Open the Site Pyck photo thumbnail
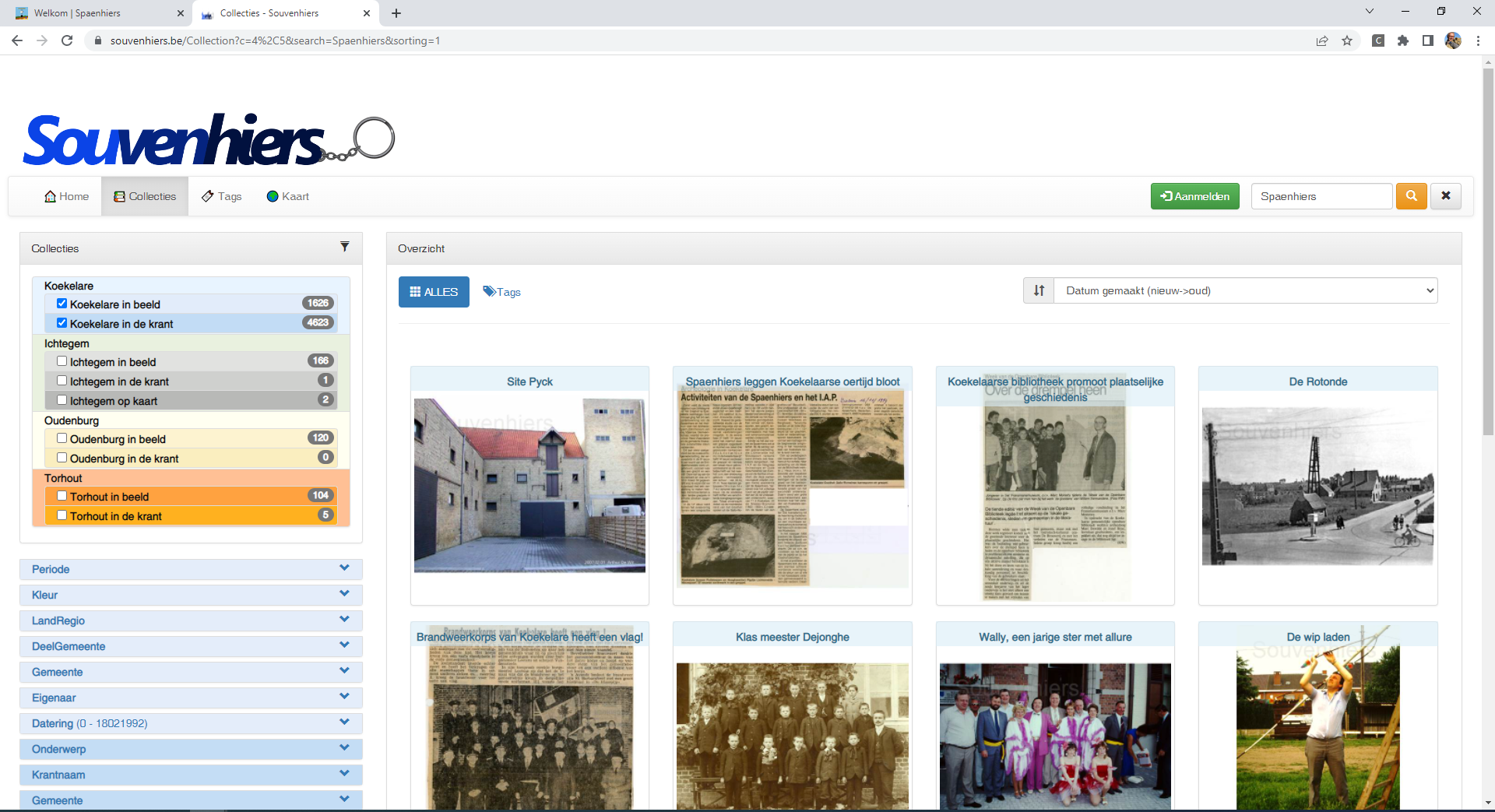Viewport: 1495px width, 812px height. [x=529, y=485]
